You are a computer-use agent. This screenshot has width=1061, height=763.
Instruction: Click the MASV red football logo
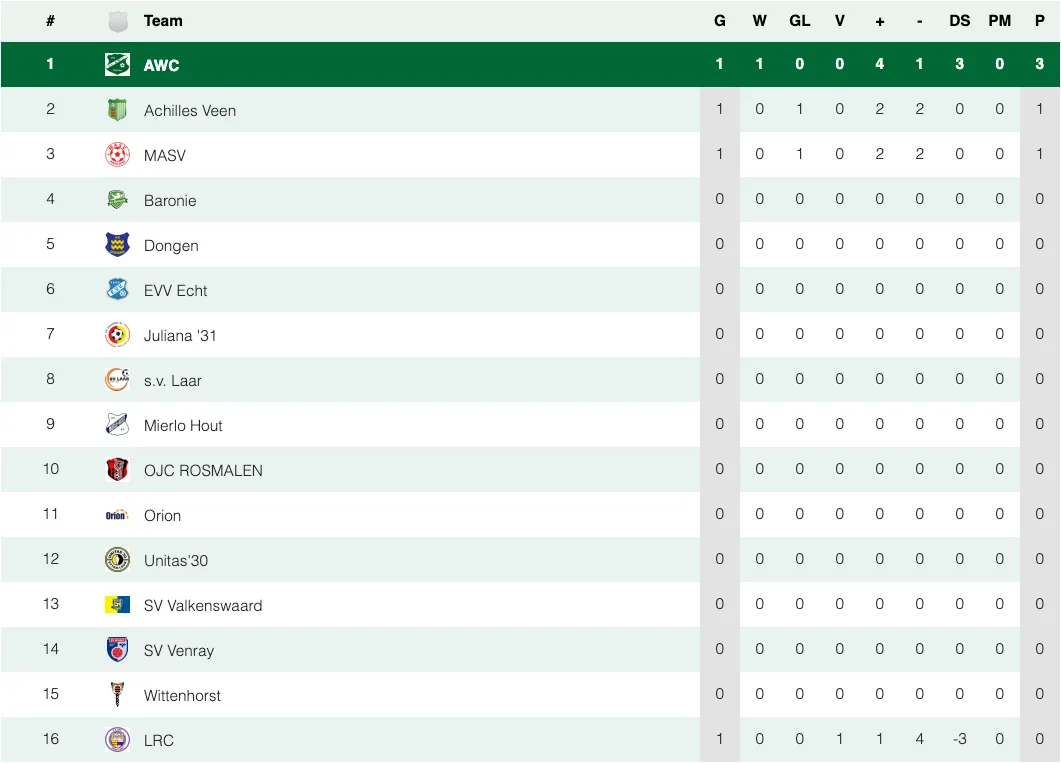click(117, 155)
